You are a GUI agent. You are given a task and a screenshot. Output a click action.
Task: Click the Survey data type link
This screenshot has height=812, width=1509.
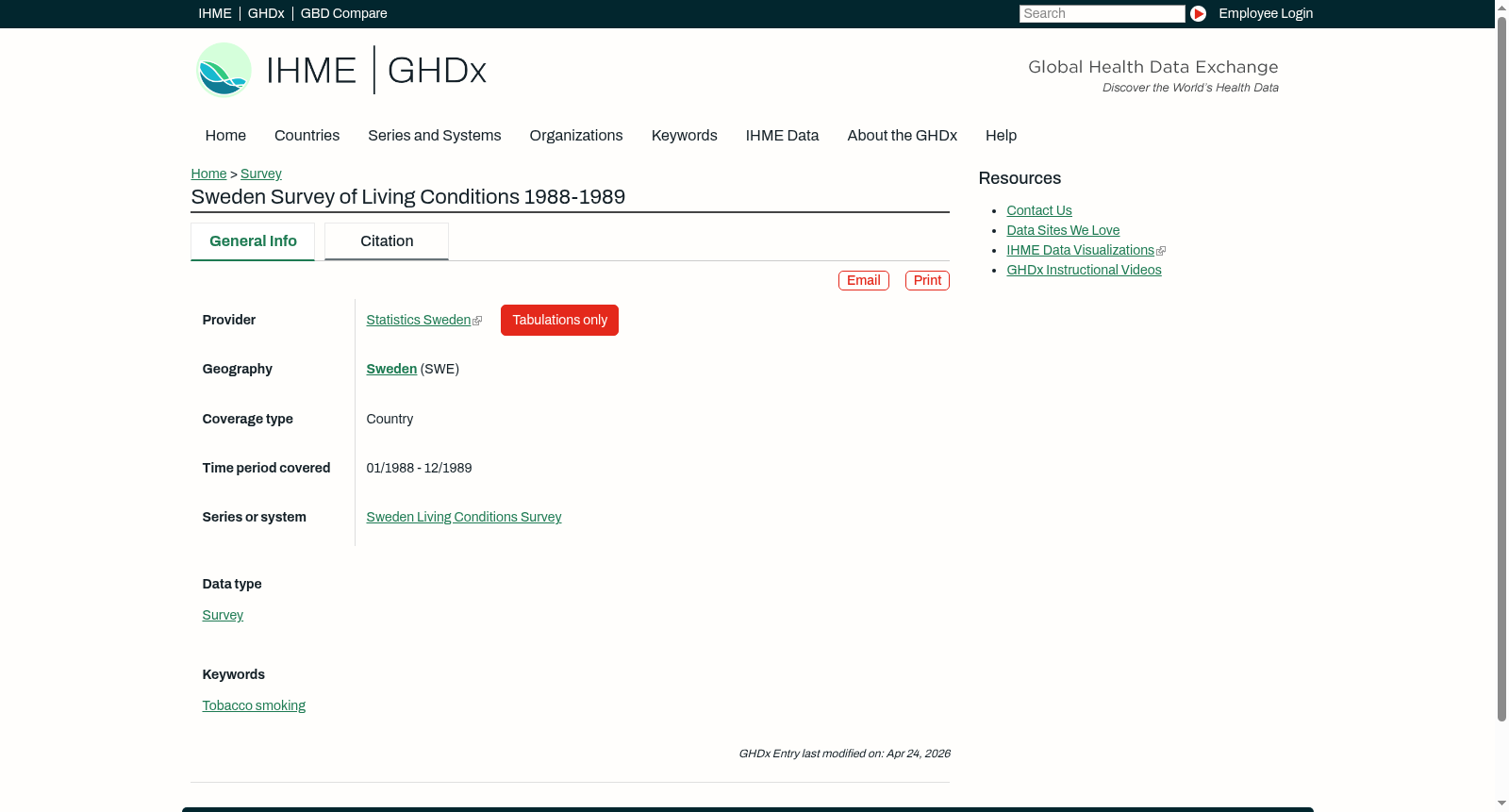click(x=223, y=616)
